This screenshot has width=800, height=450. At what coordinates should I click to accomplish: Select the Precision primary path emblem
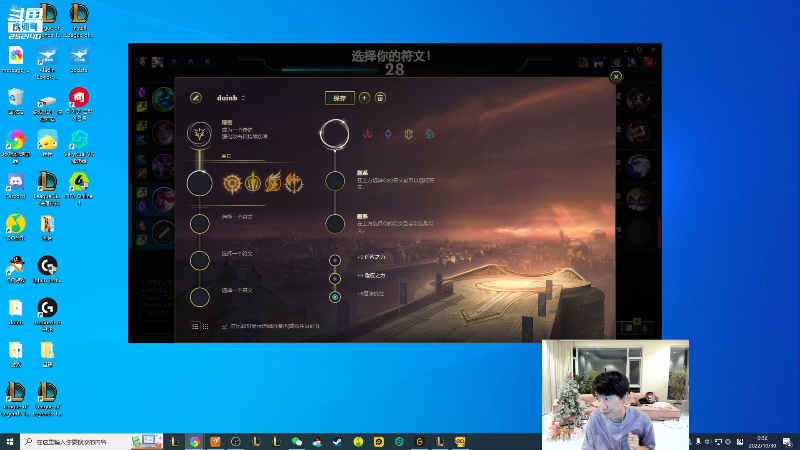(x=199, y=134)
